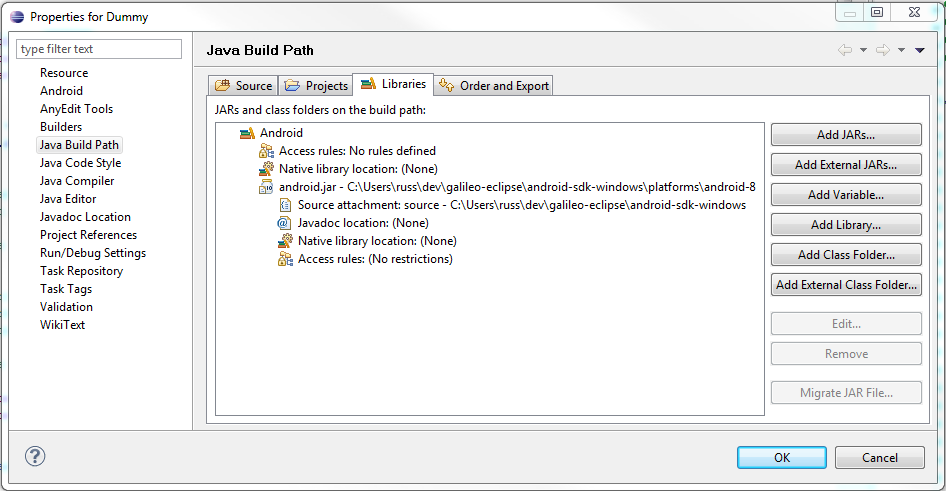Click the Android library container icon

click(247, 133)
